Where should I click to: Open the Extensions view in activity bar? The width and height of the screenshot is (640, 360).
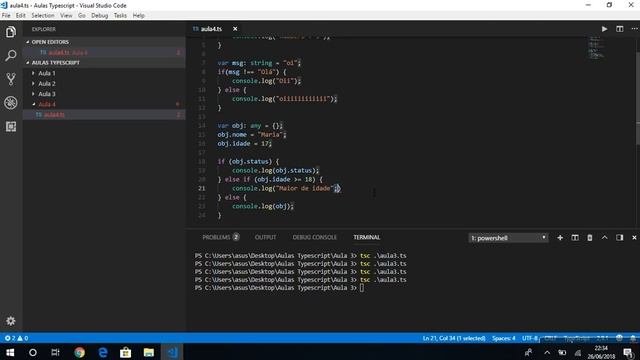pos(11,126)
